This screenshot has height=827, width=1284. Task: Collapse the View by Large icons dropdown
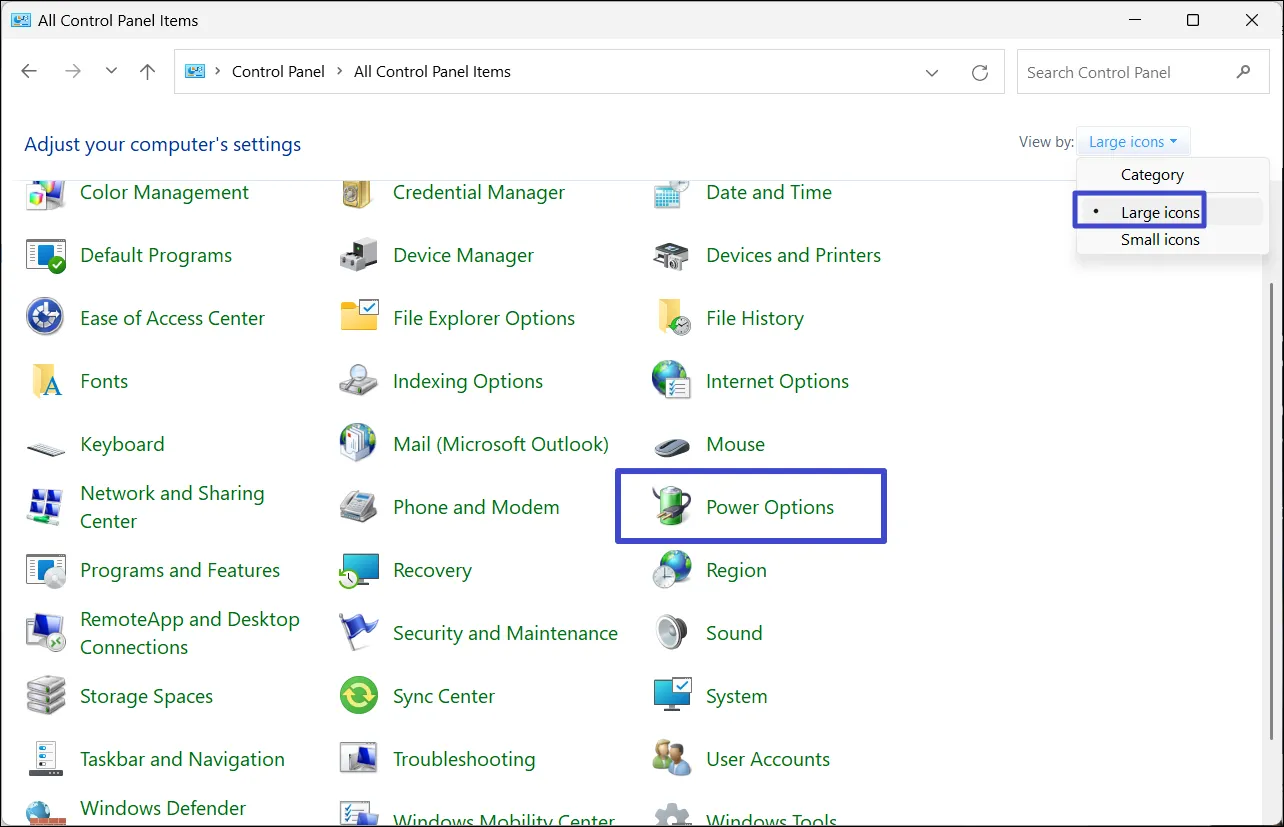coord(1132,142)
